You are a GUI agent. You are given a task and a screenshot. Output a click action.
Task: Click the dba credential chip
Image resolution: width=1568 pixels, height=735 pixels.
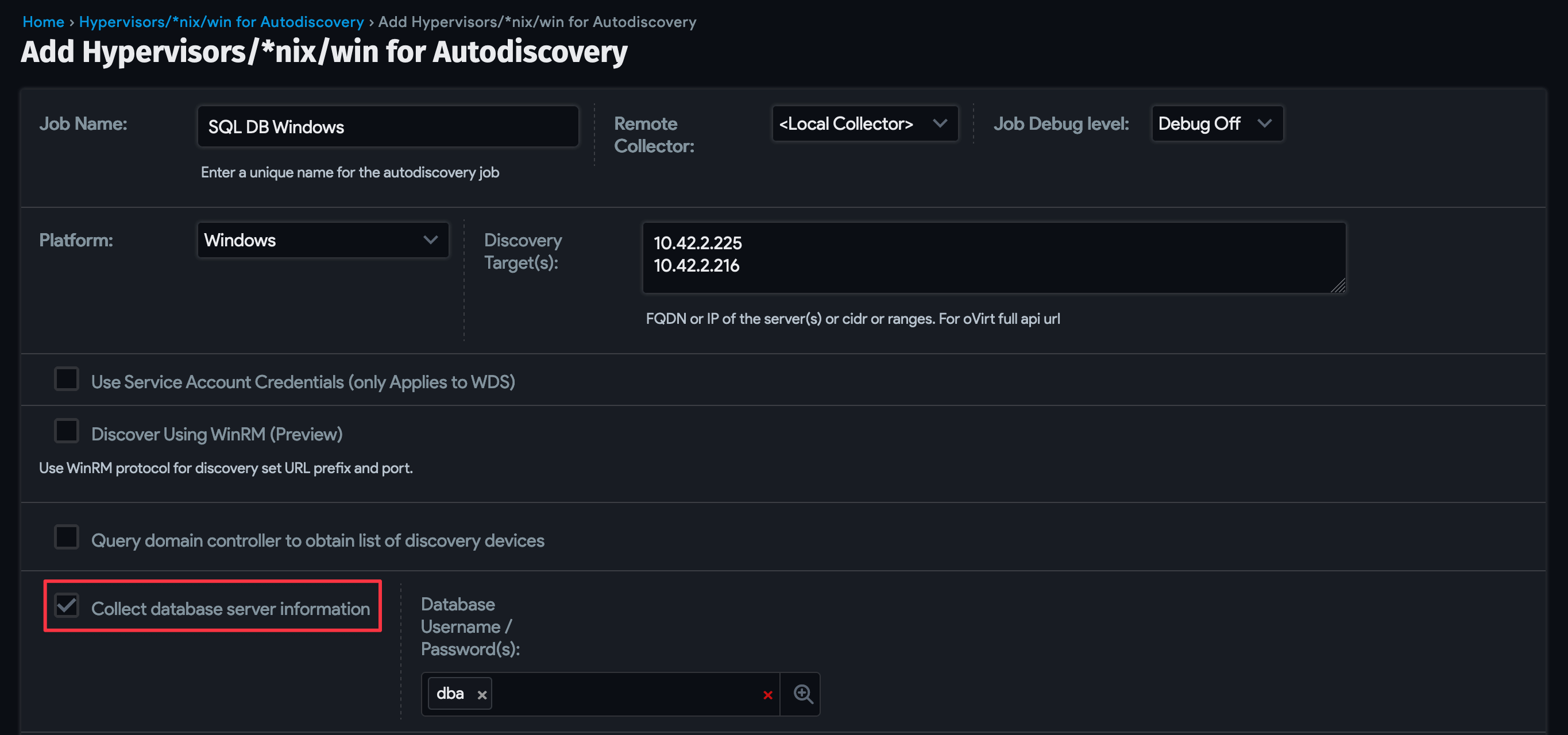point(450,693)
